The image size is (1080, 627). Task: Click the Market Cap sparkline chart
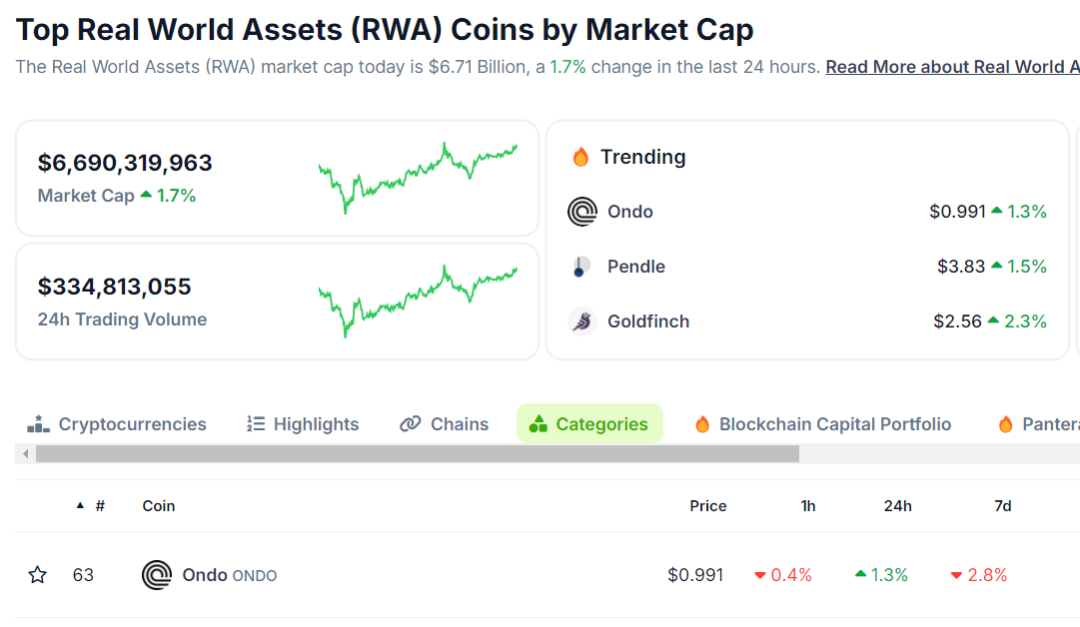click(417, 178)
